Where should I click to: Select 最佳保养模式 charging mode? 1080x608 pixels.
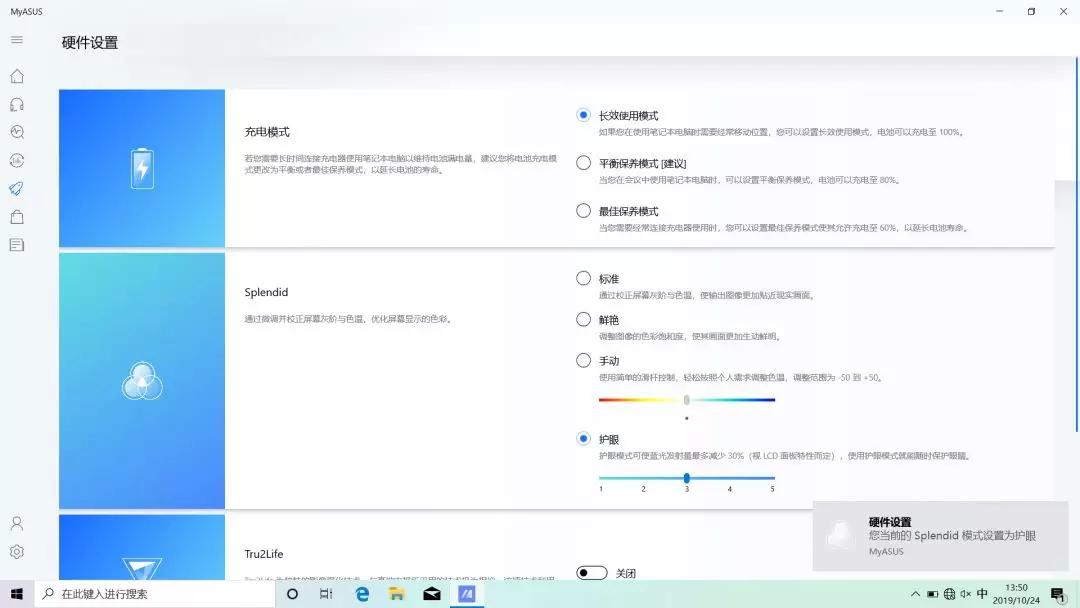(584, 211)
